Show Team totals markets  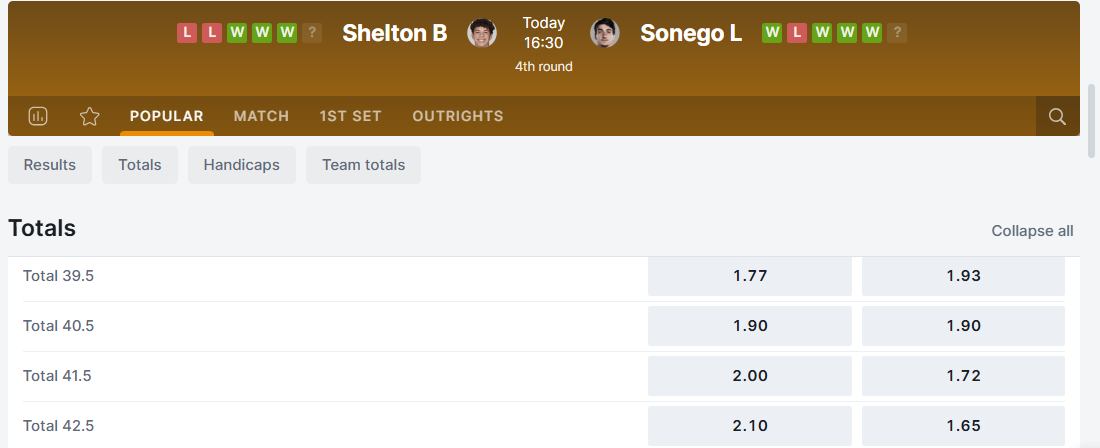[x=364, y=165]
